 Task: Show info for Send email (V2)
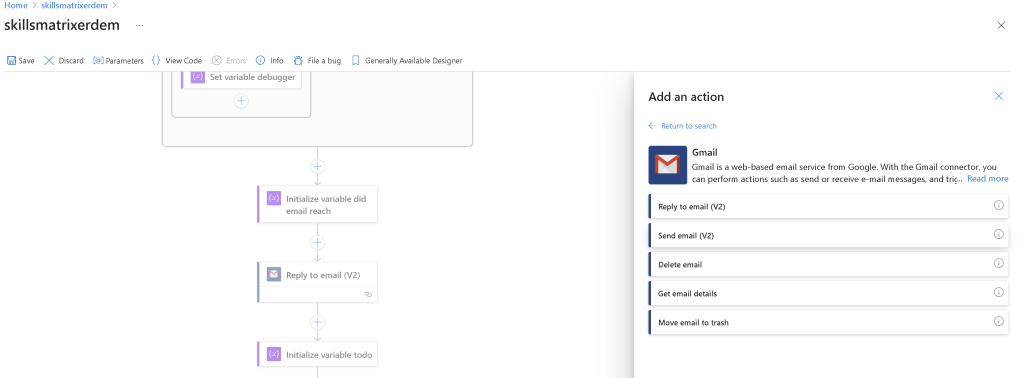[x=998, y=234]
